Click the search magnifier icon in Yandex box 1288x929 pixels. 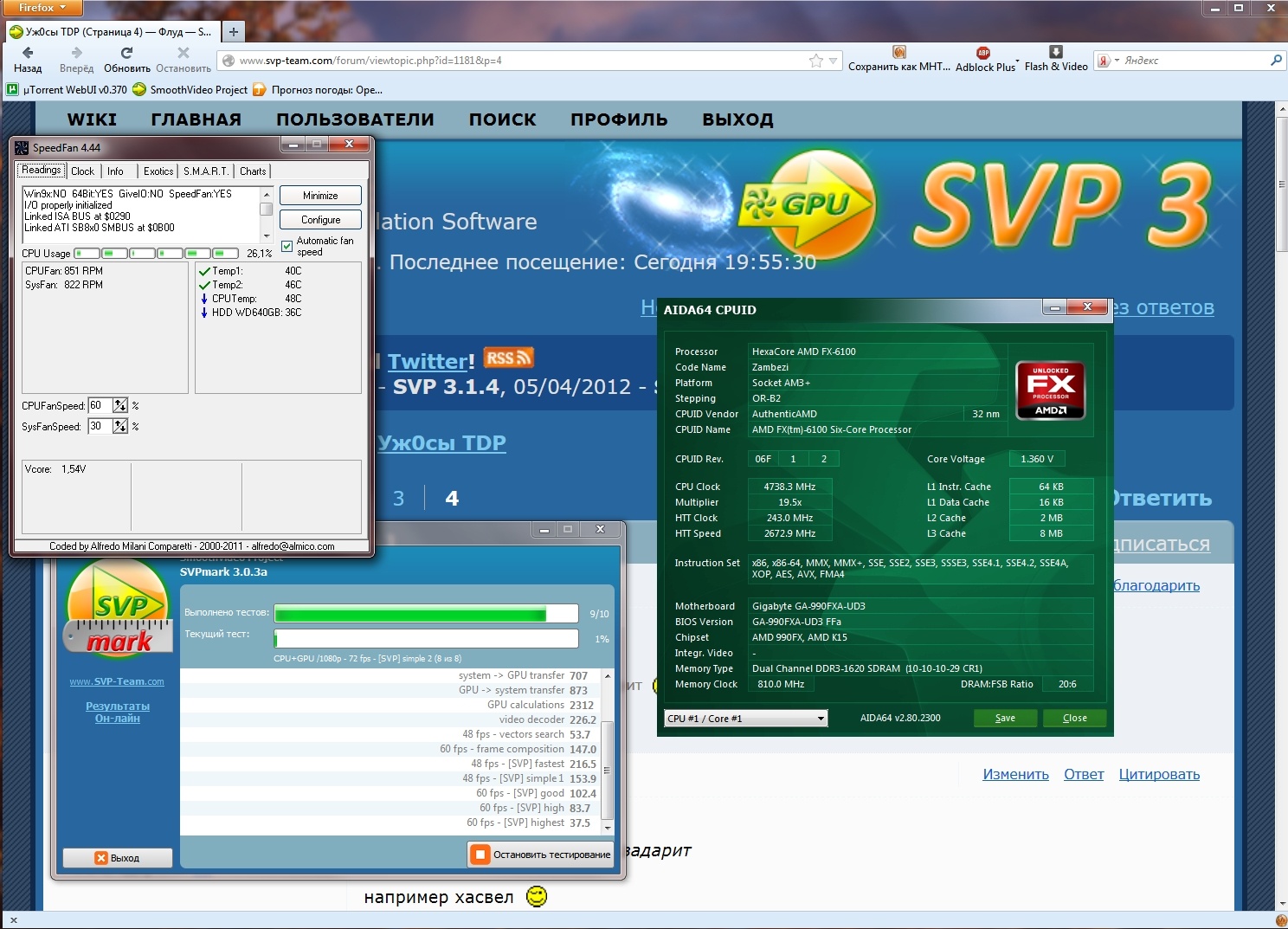click(x=1275, y=61)
